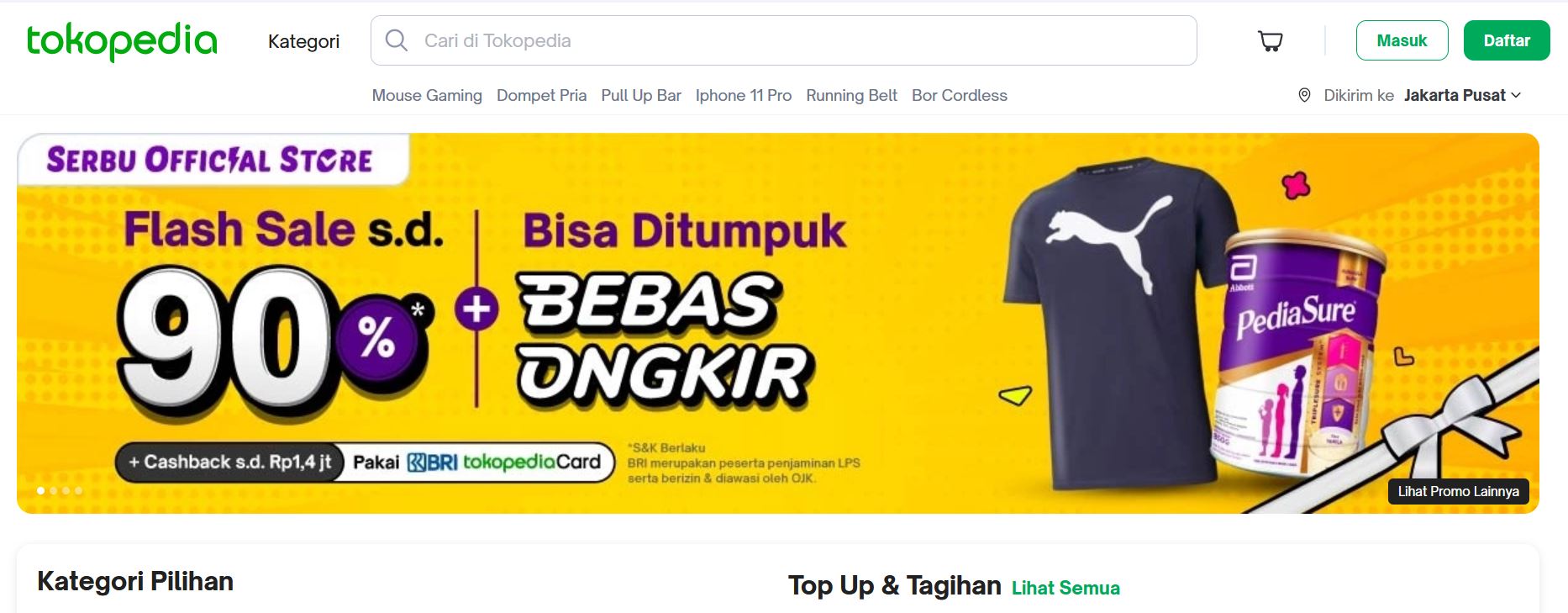Image resolution: width=1568 pixels, height=613 pixels.
Task: Click the Mouse Gaming suggestion
Action: coord(427,95)
